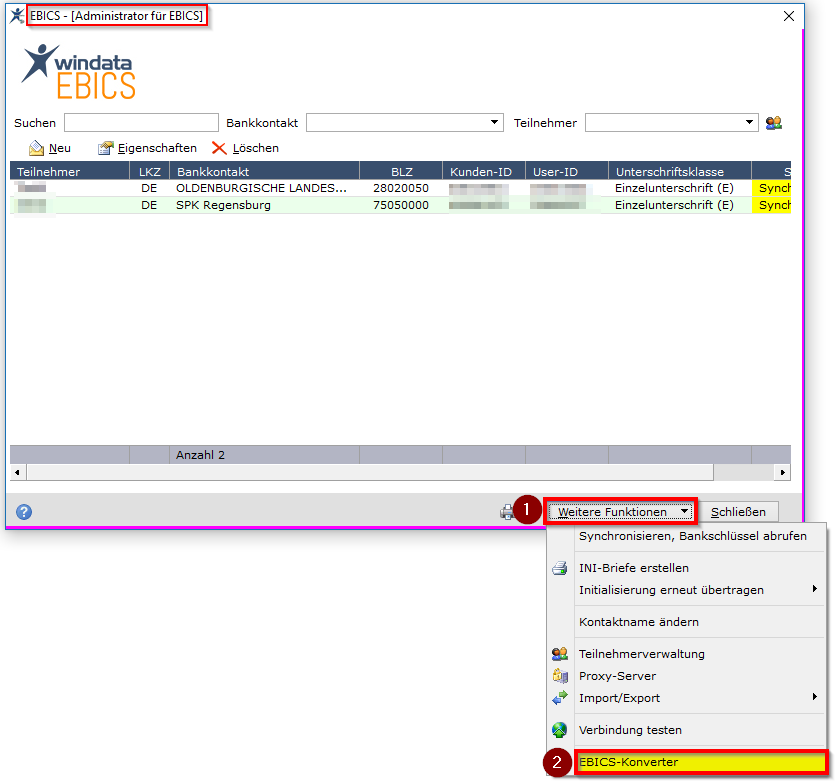Click the windata star icon in title bar
The width and height of the screenshot is (840, 784).
coord(17,16)
